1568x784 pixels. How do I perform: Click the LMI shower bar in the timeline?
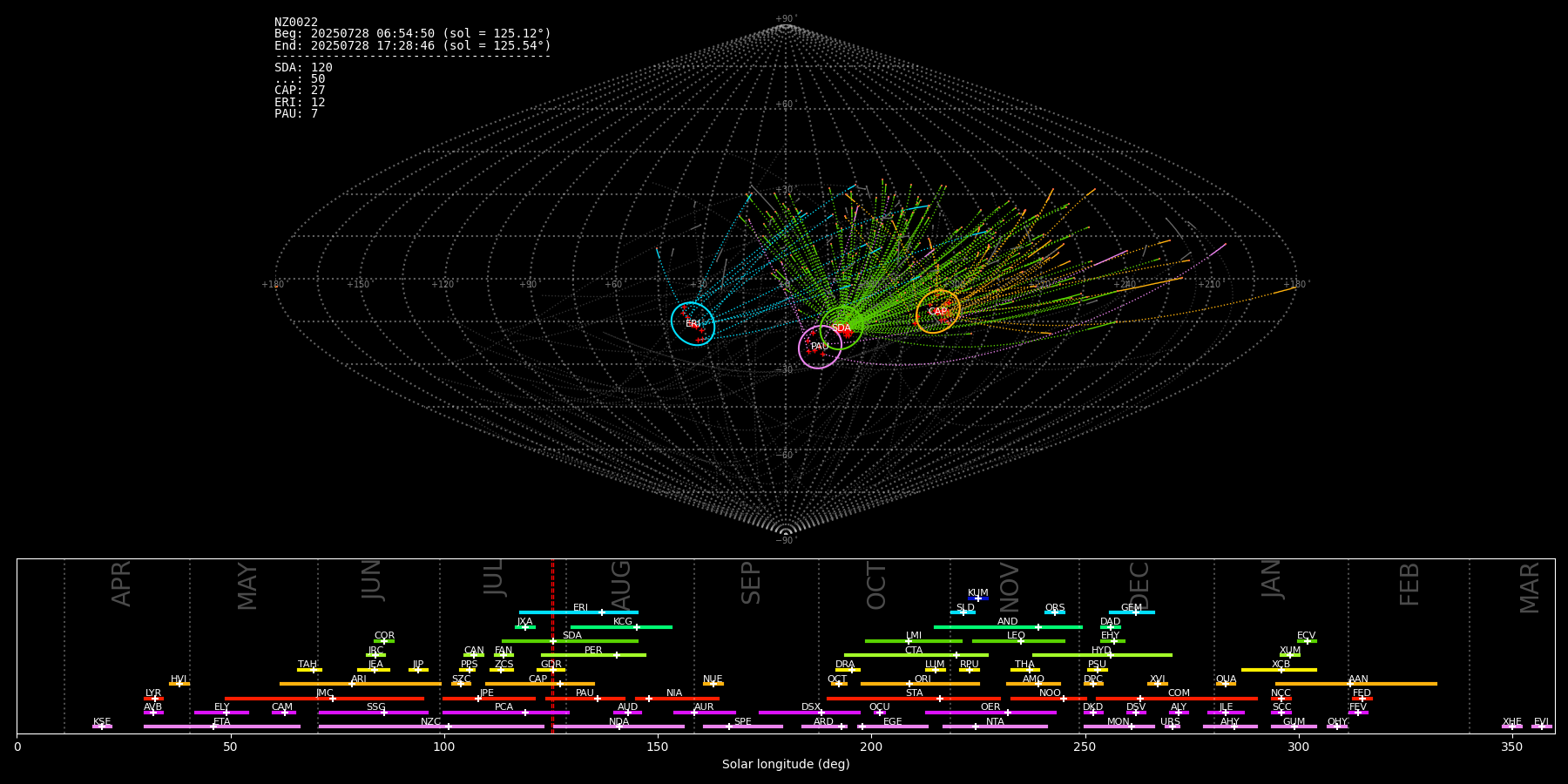click(914, 641)
